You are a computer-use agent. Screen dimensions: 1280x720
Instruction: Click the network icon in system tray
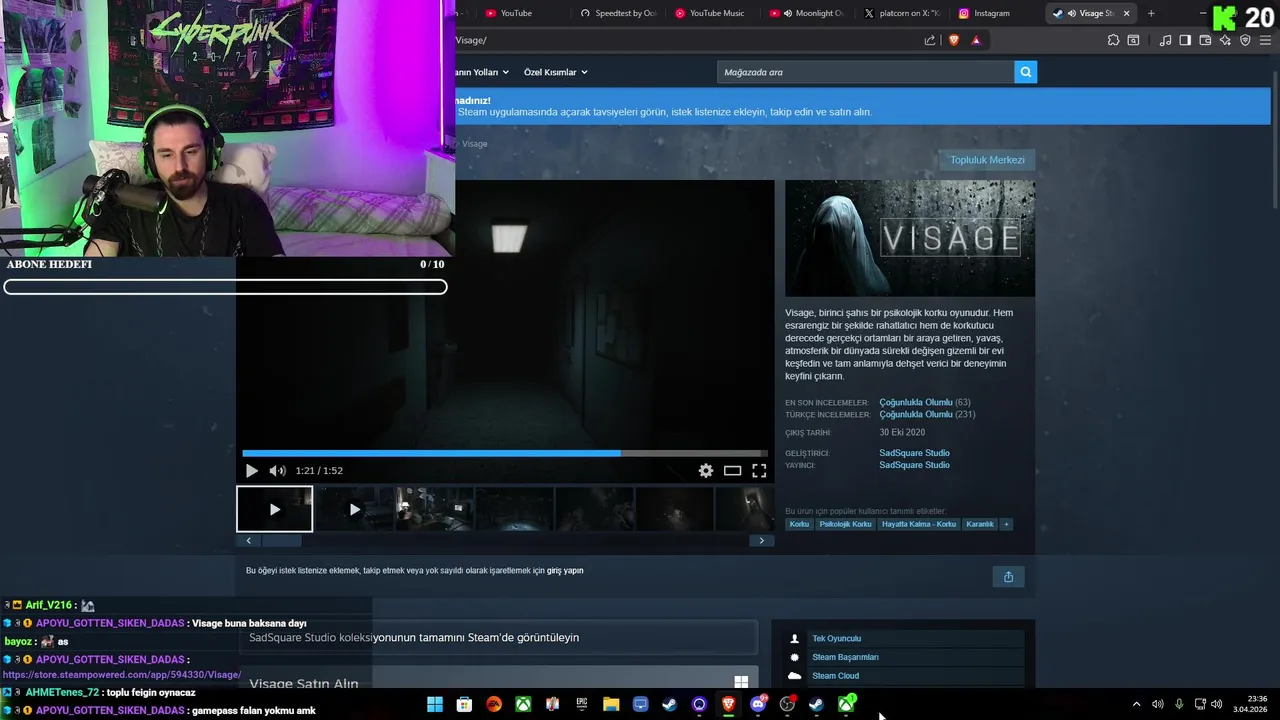[x=1200, y=704]
